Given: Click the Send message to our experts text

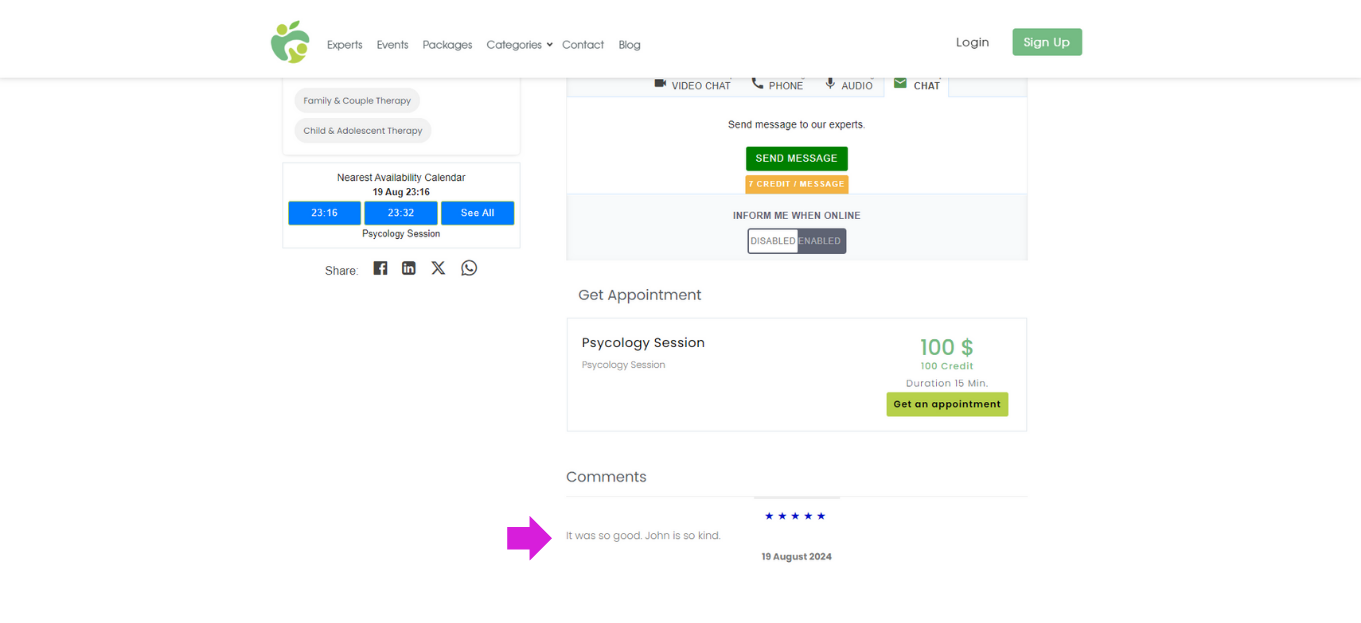Looking at the screenshot, I should pyautogui.click(x=796, y=125).
